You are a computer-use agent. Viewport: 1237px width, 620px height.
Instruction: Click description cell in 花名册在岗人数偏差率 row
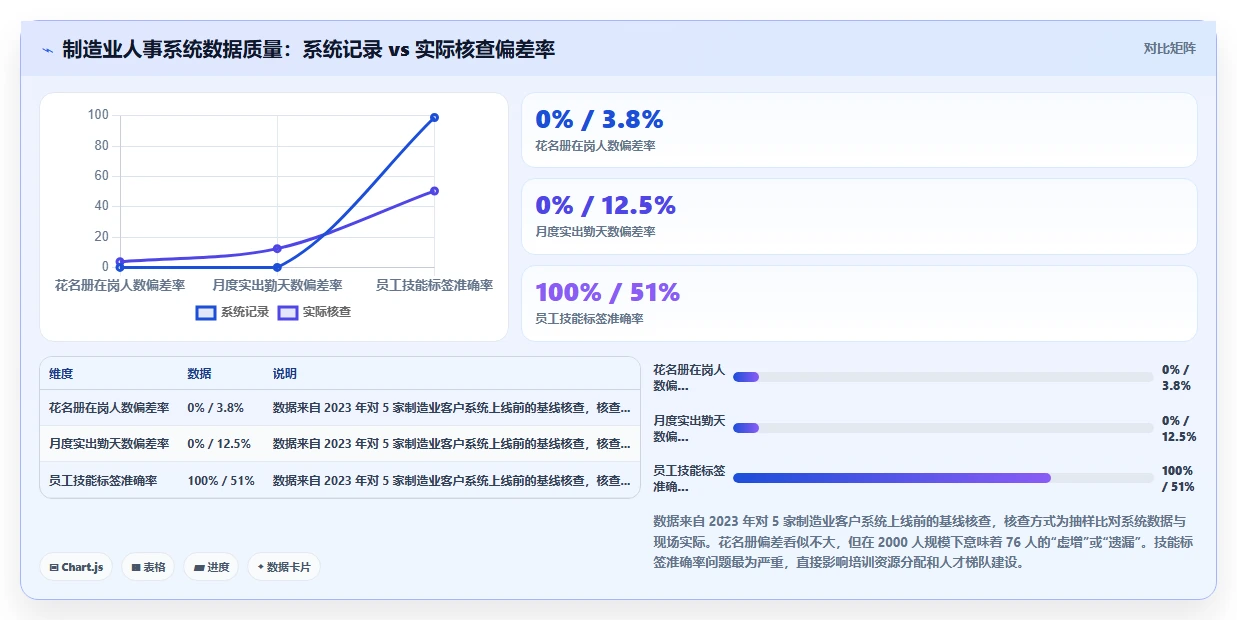pos(452,408)
